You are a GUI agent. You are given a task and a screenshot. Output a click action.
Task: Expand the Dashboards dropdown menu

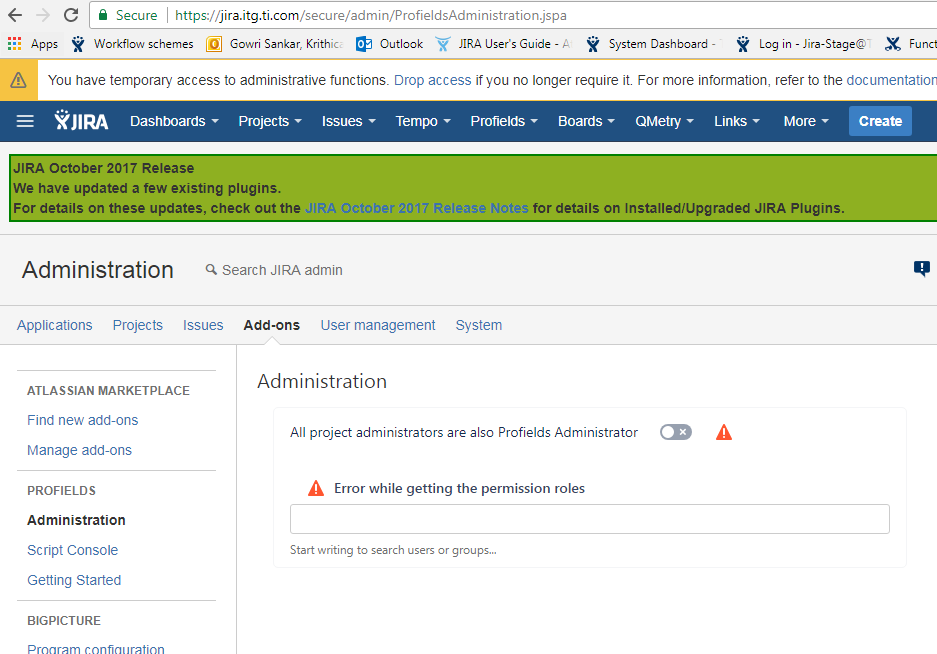click(x=174, y=121)
